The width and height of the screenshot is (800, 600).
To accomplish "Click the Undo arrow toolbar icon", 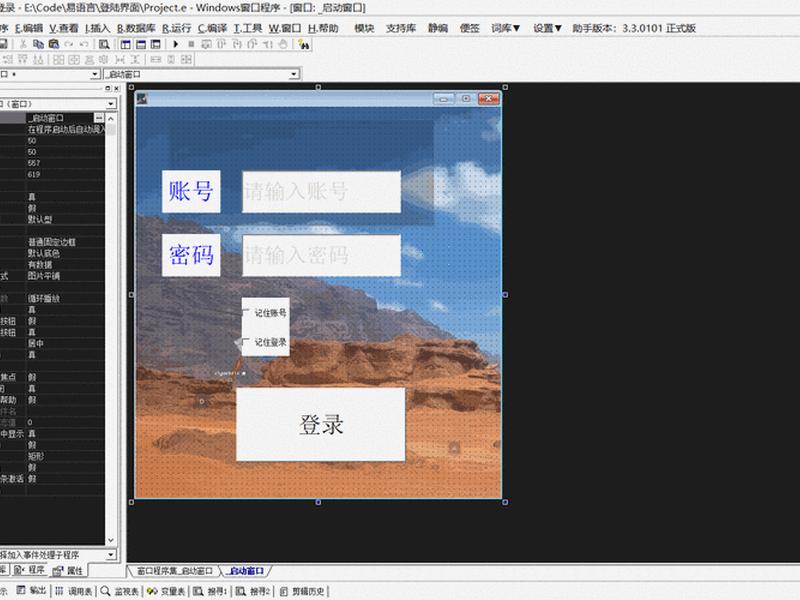I will 84,44.
